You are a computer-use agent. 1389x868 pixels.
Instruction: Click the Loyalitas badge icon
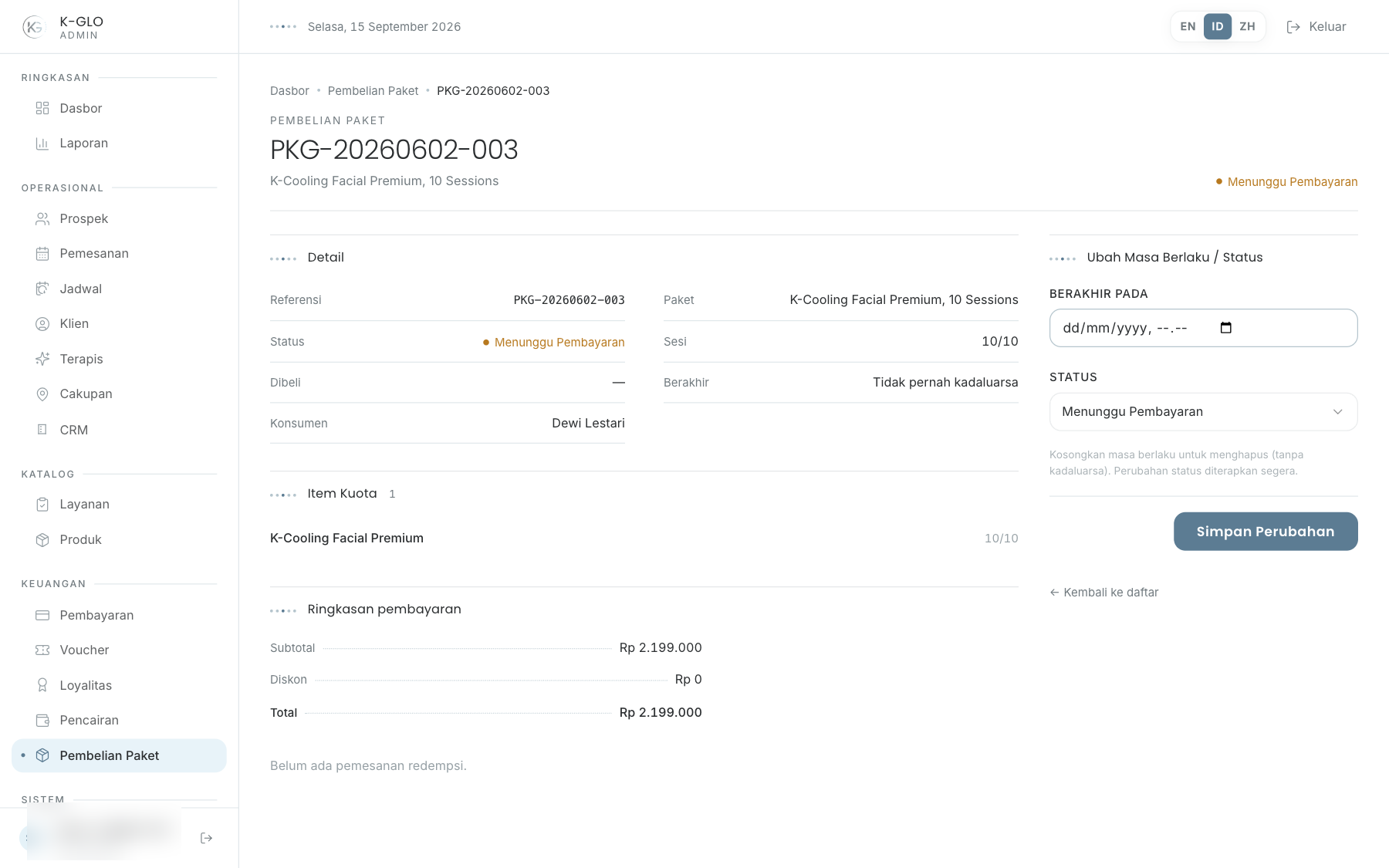tap(42, 685)
